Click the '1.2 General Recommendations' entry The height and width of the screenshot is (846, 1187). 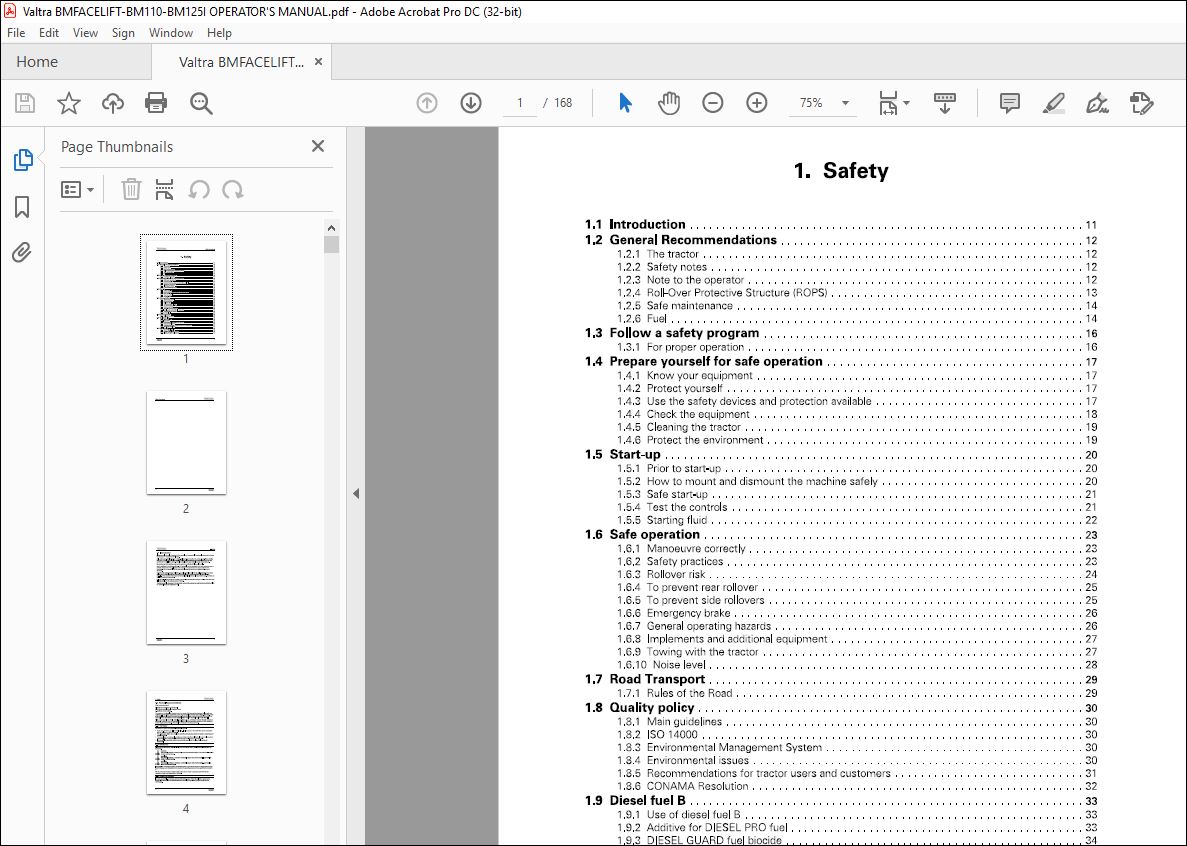840,240
